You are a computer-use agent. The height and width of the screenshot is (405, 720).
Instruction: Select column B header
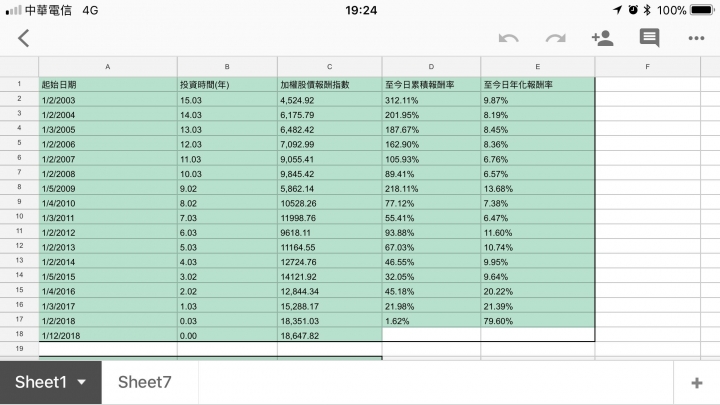click(x=227, y=67)
